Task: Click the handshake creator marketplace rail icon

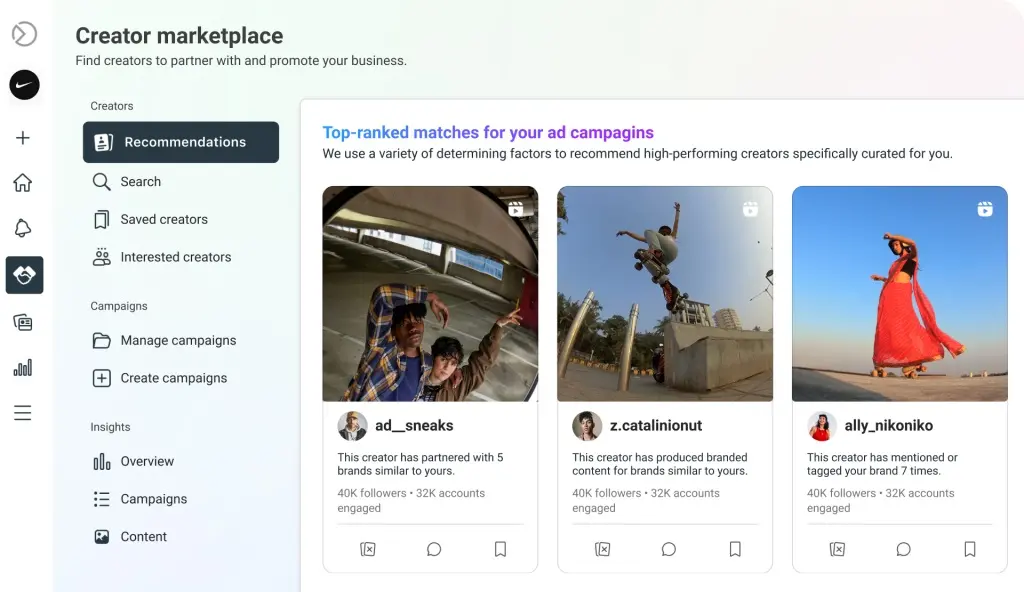Action: (24, 275)
